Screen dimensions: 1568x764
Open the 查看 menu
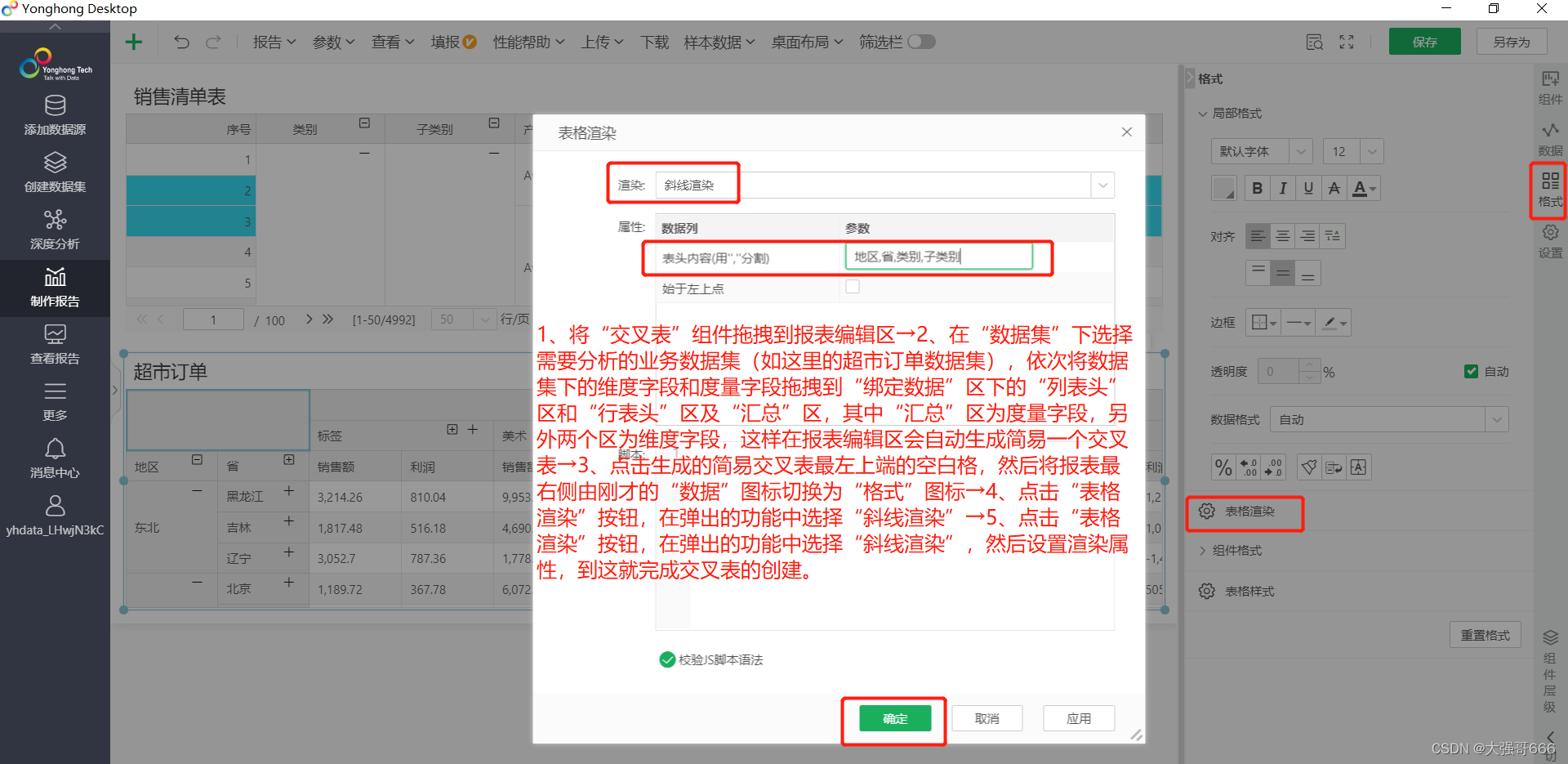coord(393,42)
